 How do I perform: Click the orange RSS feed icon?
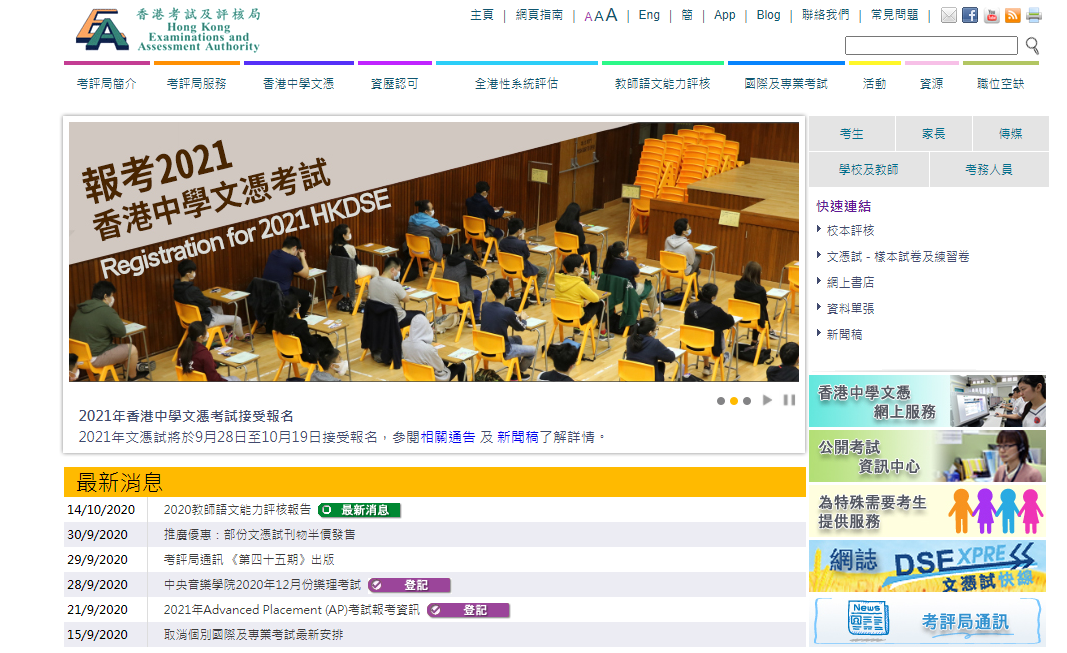pyautogui.click(x=1012, y=16)
